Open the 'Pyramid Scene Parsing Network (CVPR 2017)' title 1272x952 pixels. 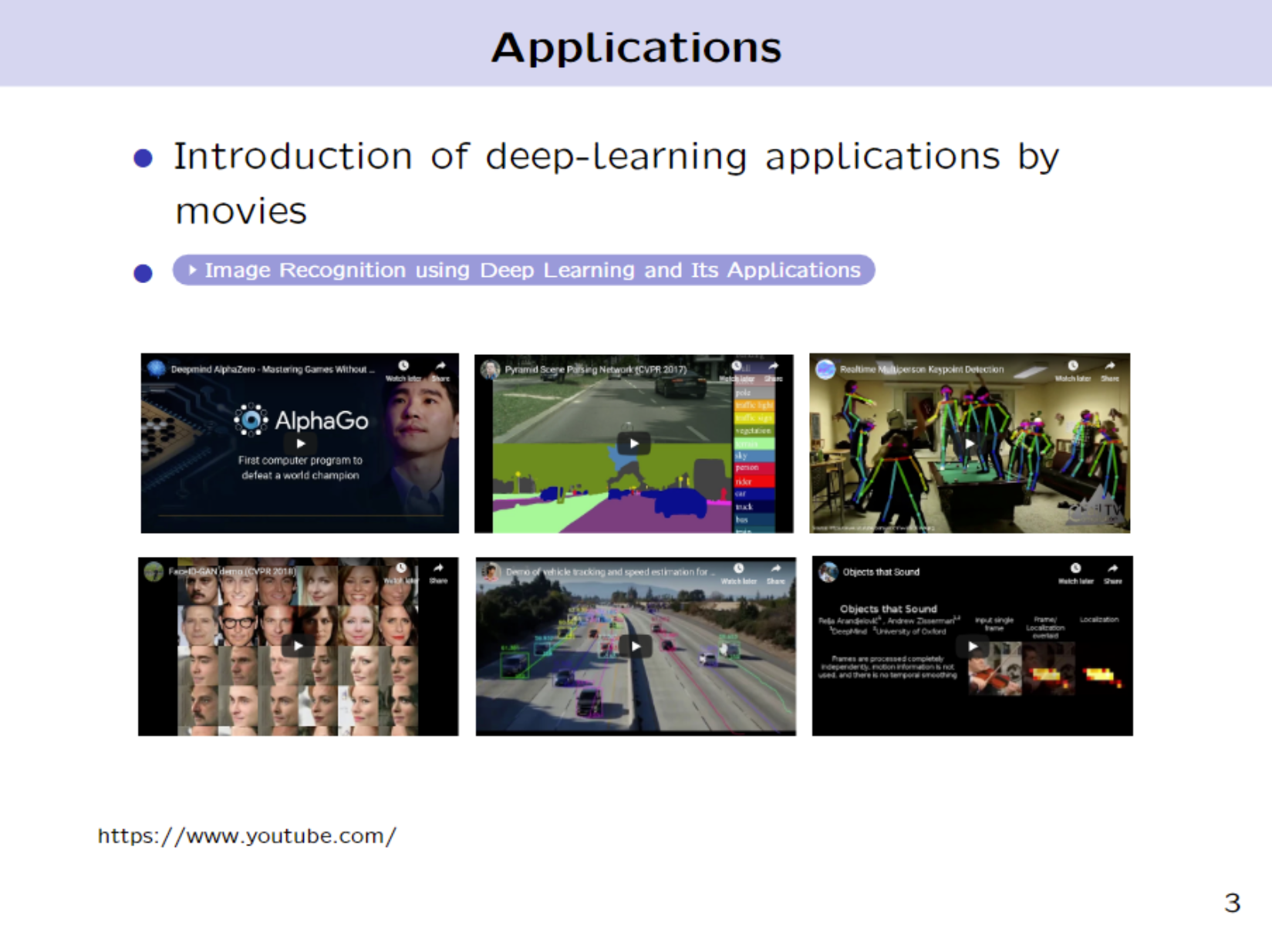[x=596, y=370]
